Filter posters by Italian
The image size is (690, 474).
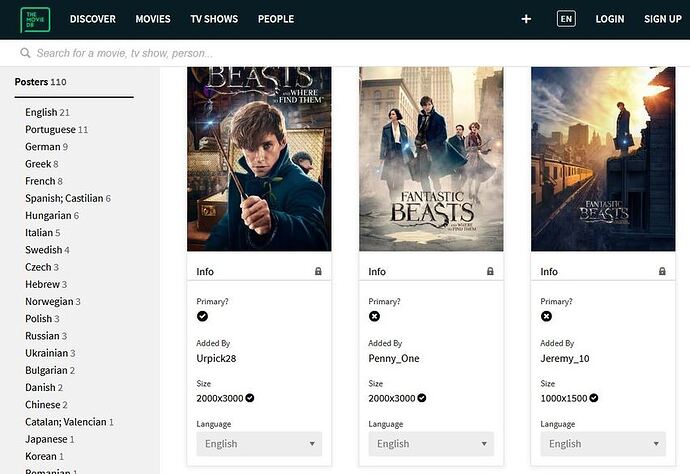coord(43,232)
